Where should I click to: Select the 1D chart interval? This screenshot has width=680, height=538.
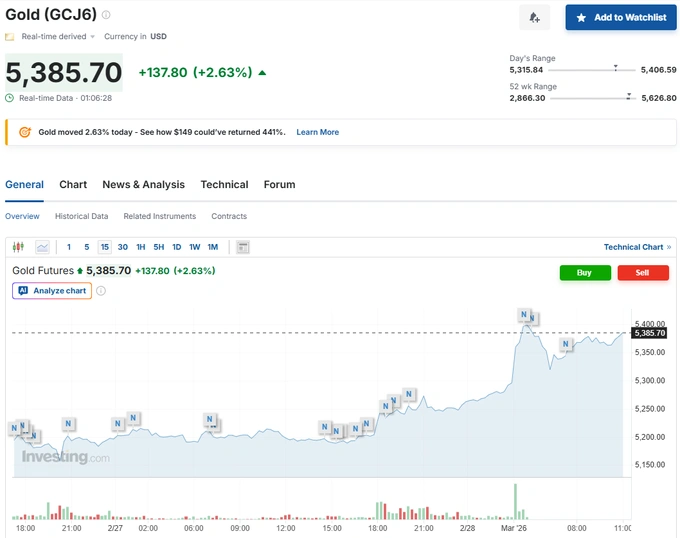(176, 247)
